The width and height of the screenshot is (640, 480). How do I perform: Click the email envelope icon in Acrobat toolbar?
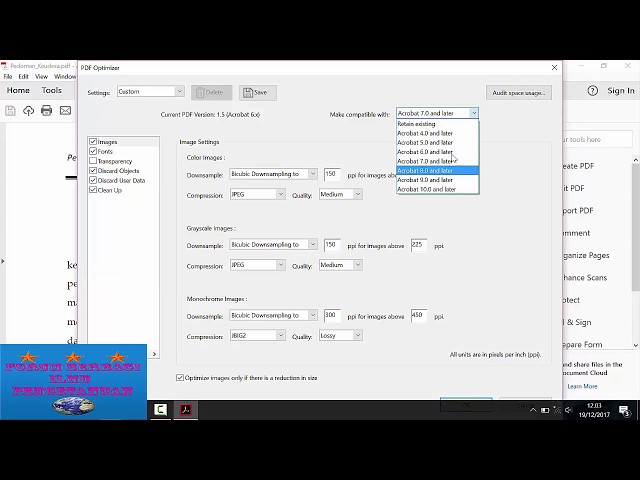coord(65,111)
